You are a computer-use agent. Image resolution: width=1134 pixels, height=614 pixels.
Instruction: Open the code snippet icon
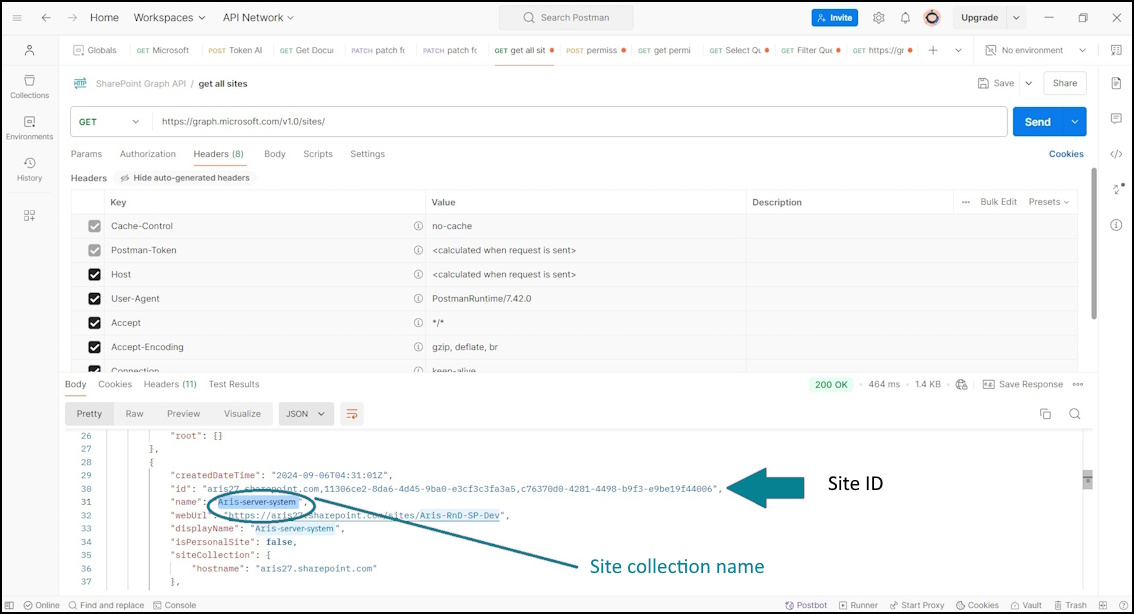coord(1116,153)
